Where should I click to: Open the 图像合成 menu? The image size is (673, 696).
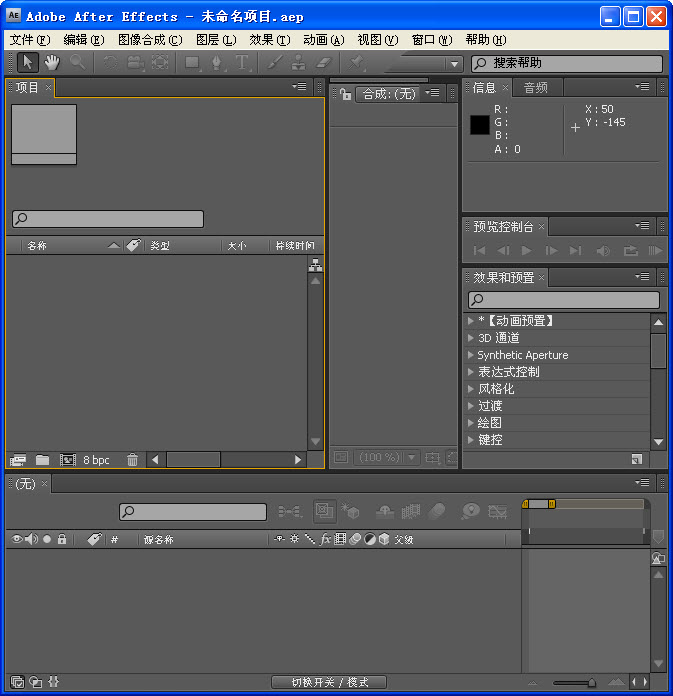150,40
